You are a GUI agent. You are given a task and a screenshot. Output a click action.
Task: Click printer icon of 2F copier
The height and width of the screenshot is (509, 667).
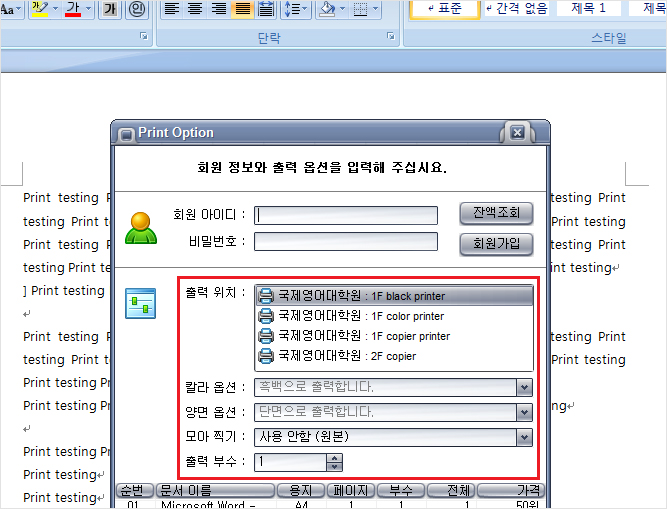click(x=266, y=356)
